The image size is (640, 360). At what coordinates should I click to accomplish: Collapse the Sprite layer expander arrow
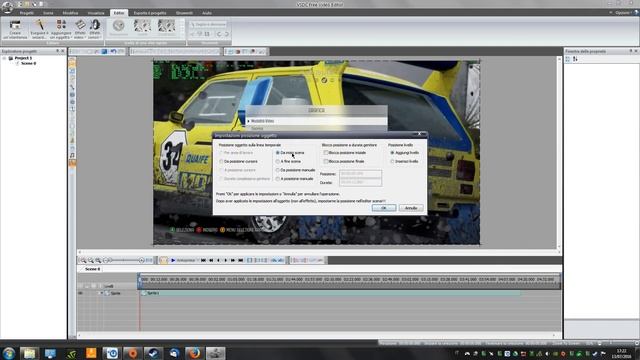(x=102, y=293)
